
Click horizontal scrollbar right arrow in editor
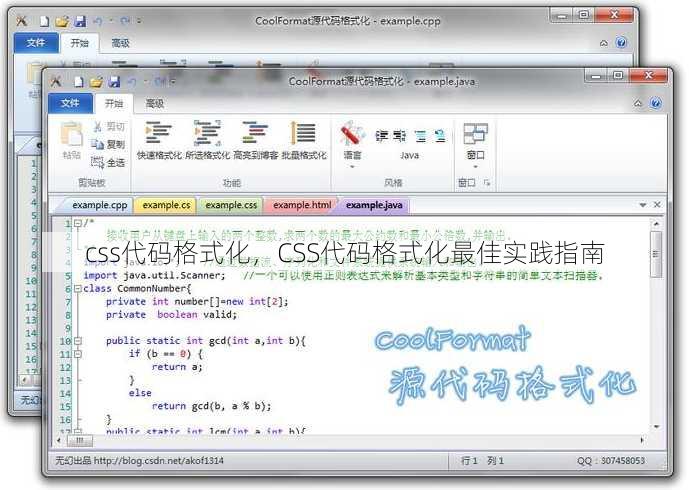642,440
